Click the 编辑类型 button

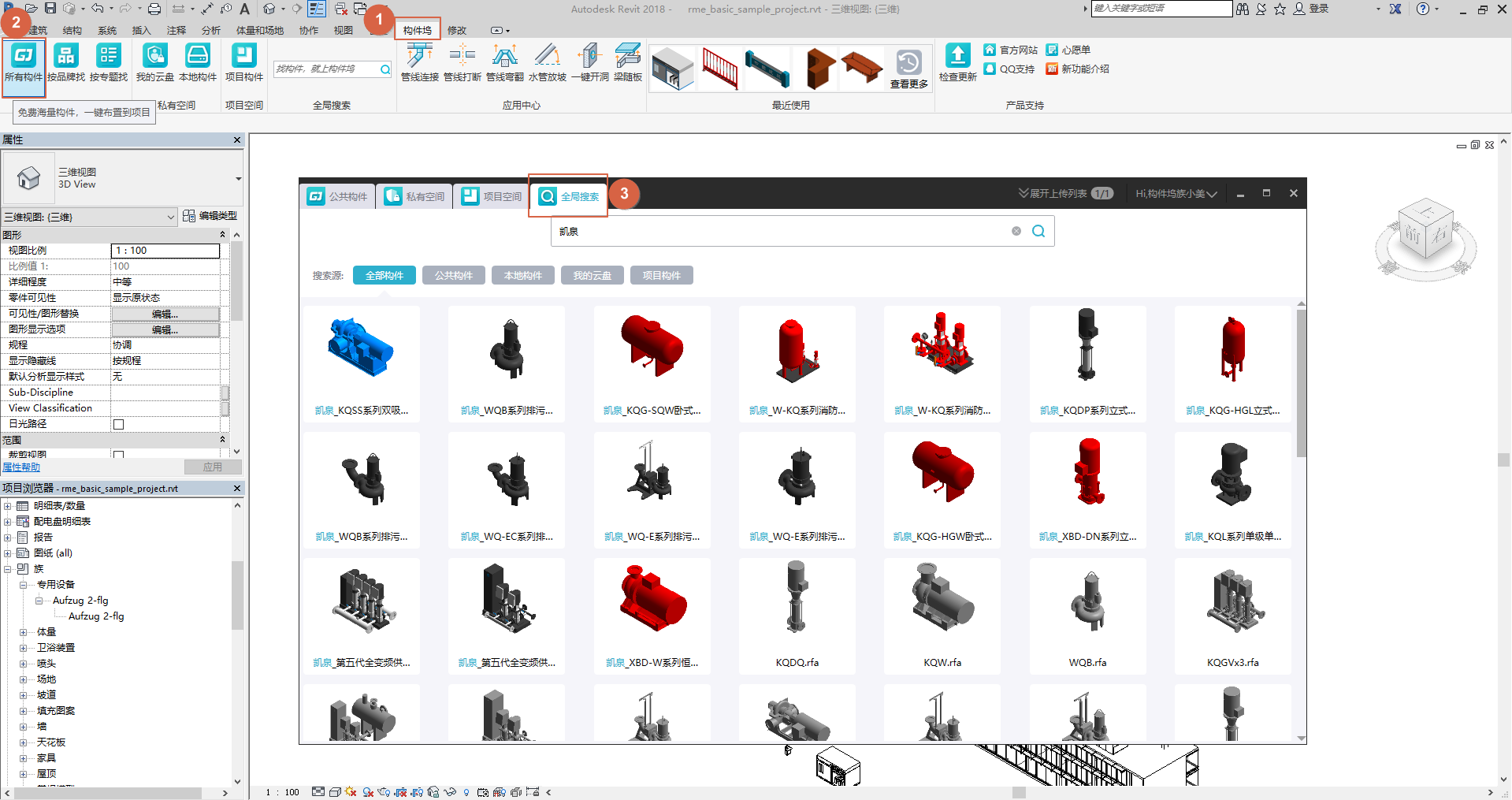coord(210,216)
